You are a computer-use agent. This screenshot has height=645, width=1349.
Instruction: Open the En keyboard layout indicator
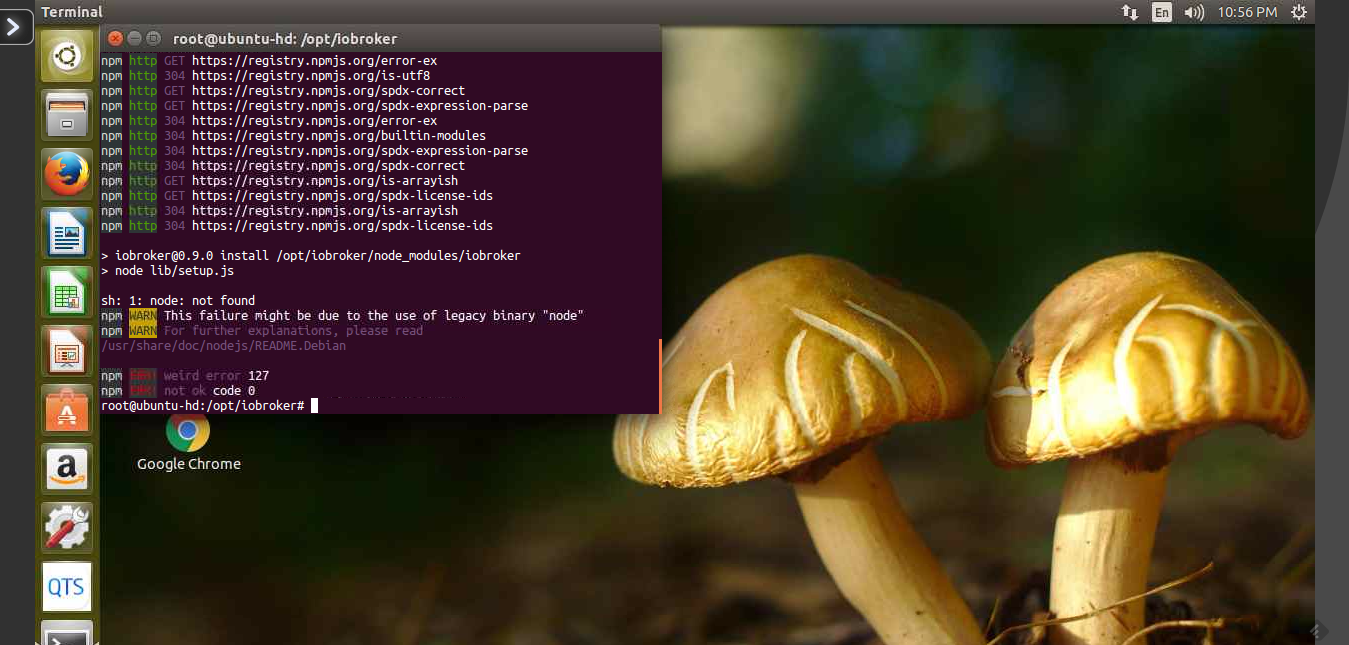pyautogui.click(x=1161, y=12)
